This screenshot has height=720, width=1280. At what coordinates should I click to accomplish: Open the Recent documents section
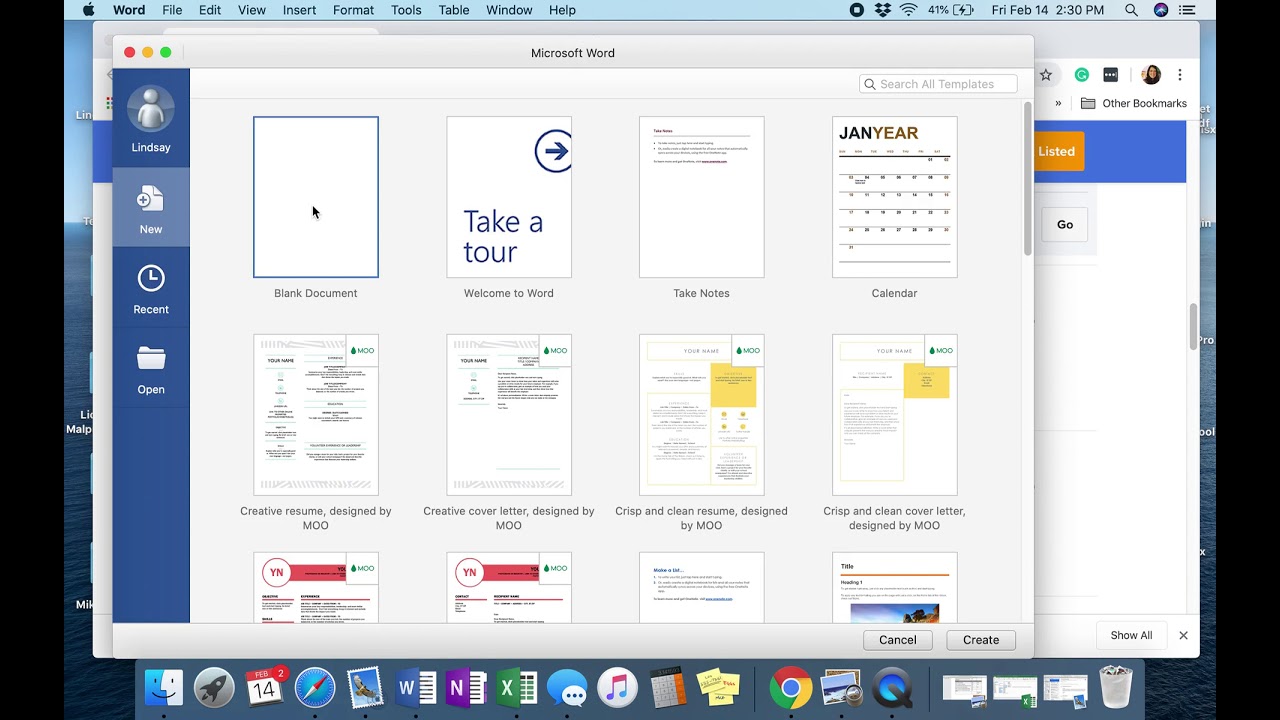click(151, 289)
